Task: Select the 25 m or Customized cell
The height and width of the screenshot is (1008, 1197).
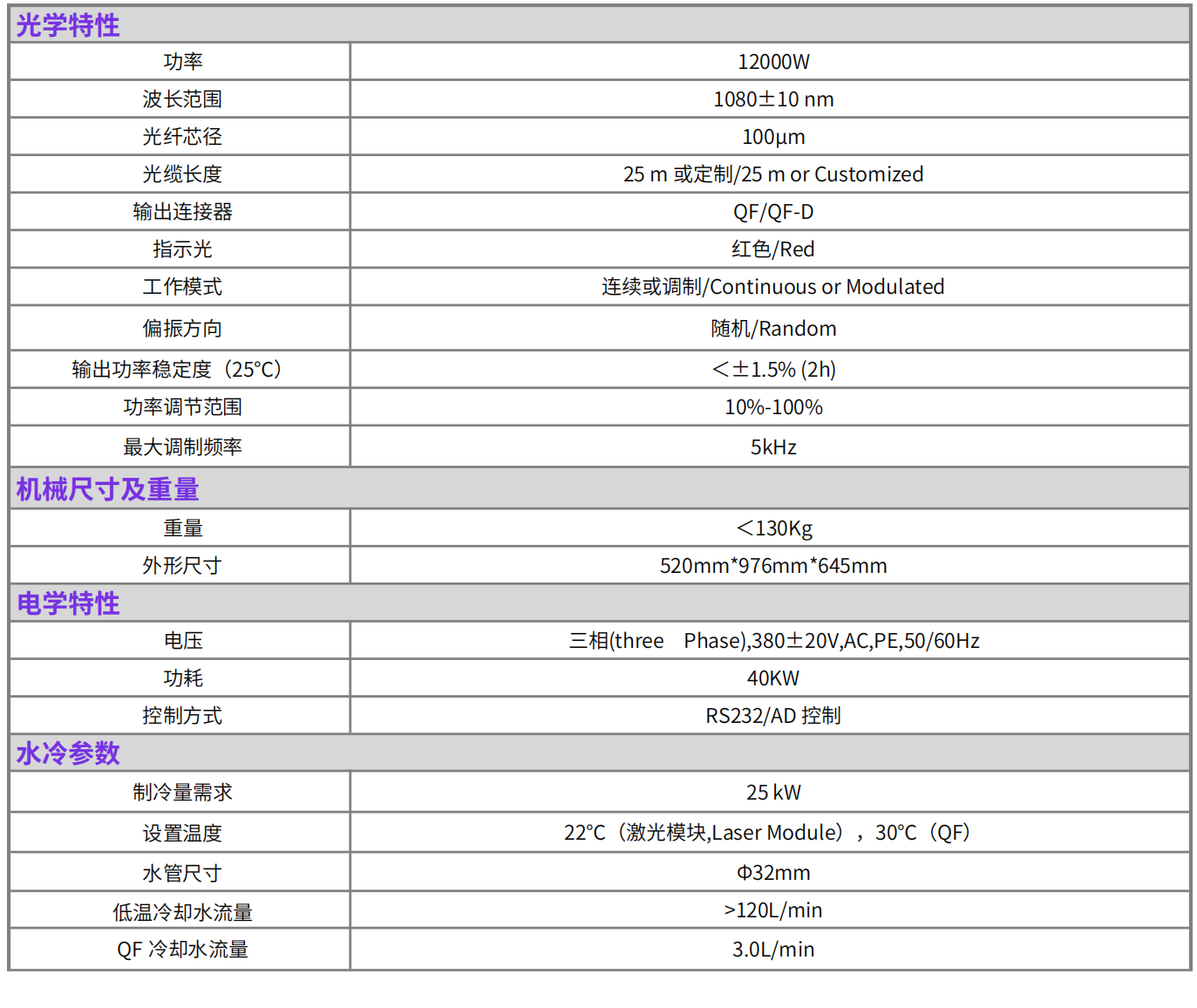Action: pos(772,174)
